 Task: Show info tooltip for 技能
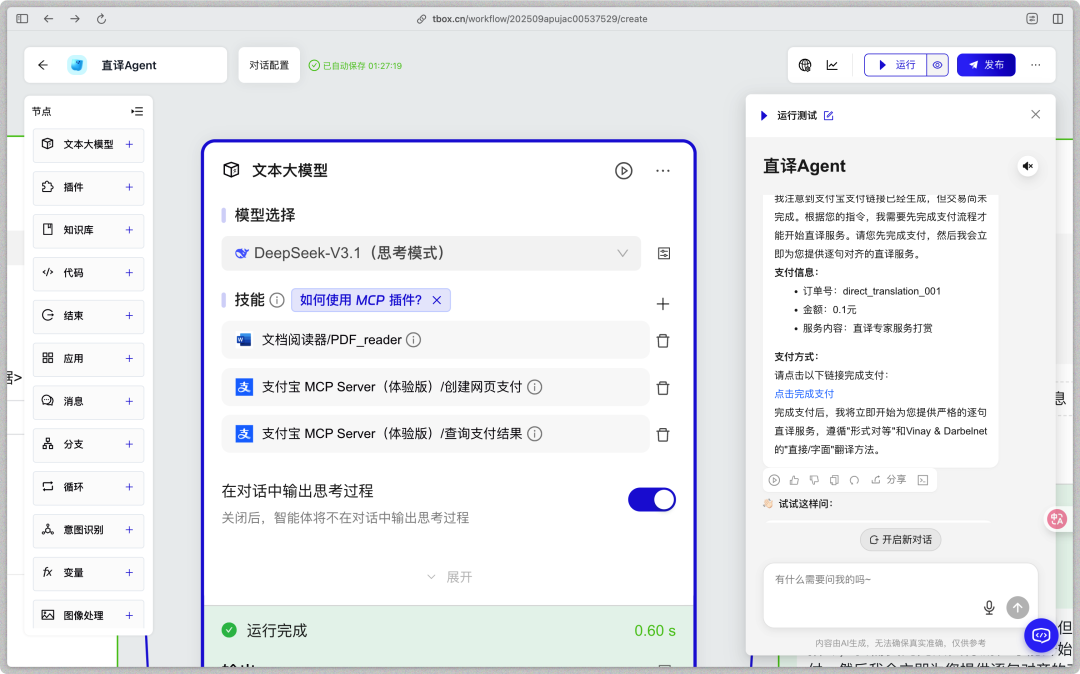tap(277, 300)
